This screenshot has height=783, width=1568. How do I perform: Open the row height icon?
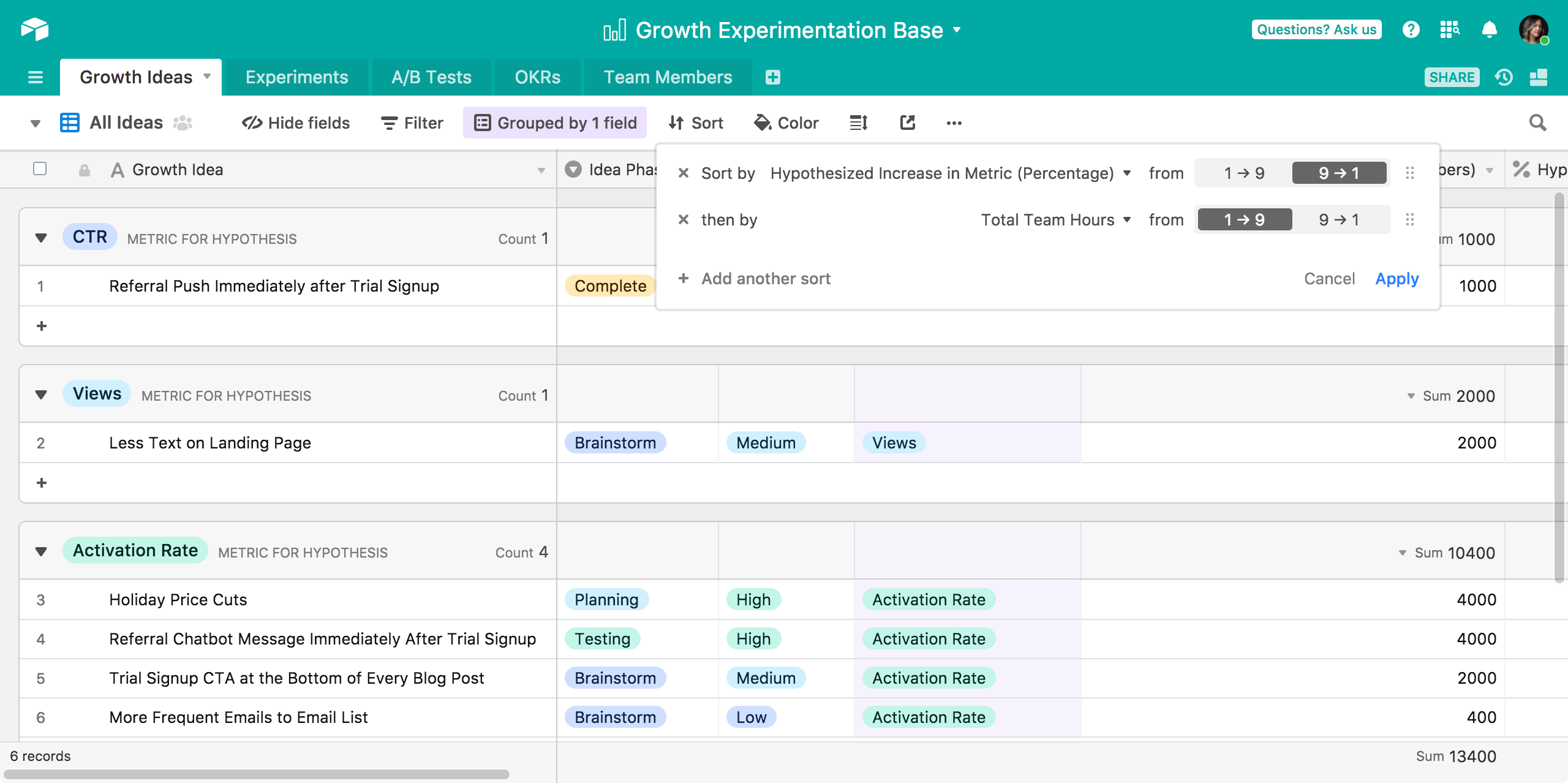click(x=858, y=123)
